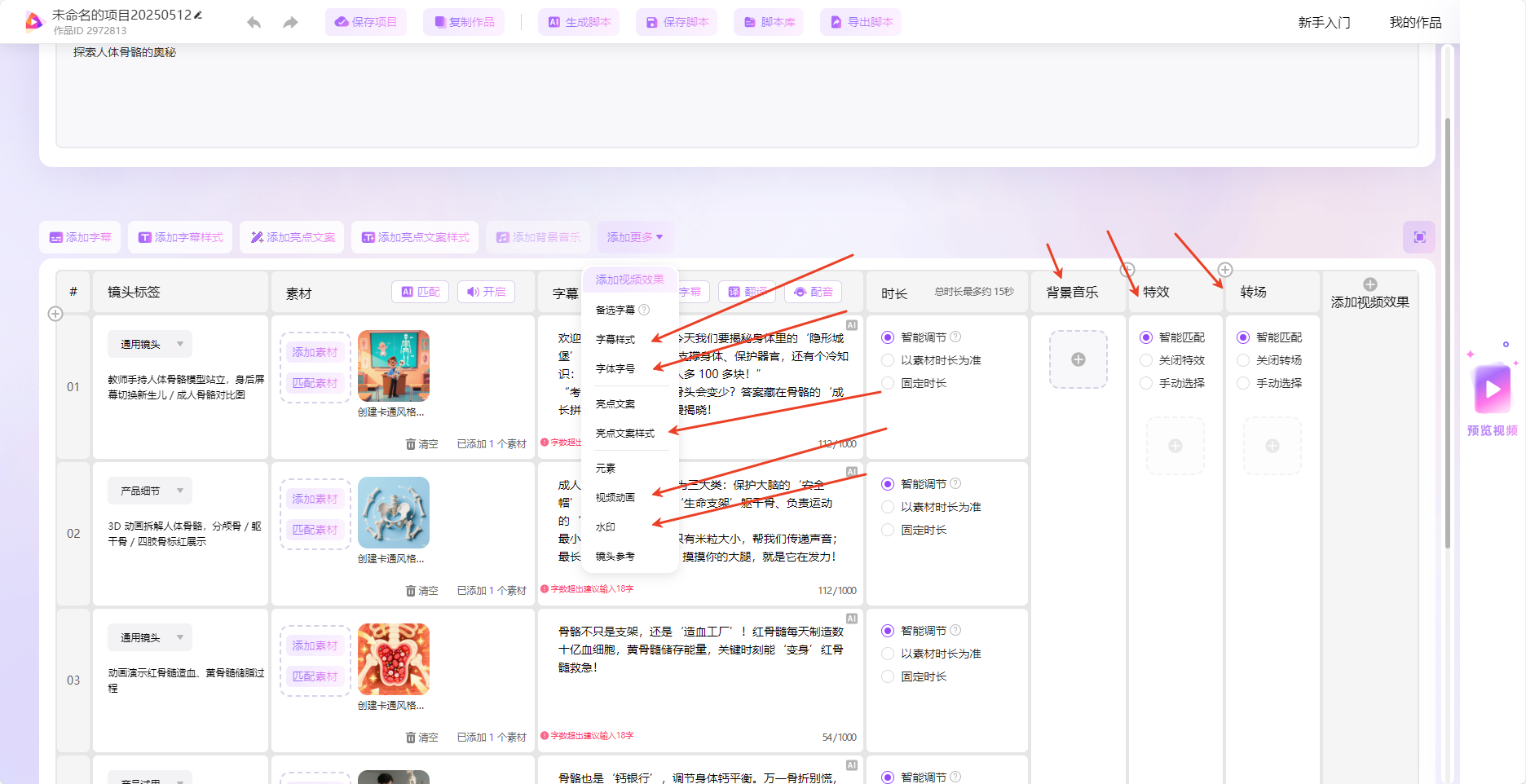This screenshot has height=784, width=1526.
Task: Click the redo arrow icon
Action: tap(290, 23)
